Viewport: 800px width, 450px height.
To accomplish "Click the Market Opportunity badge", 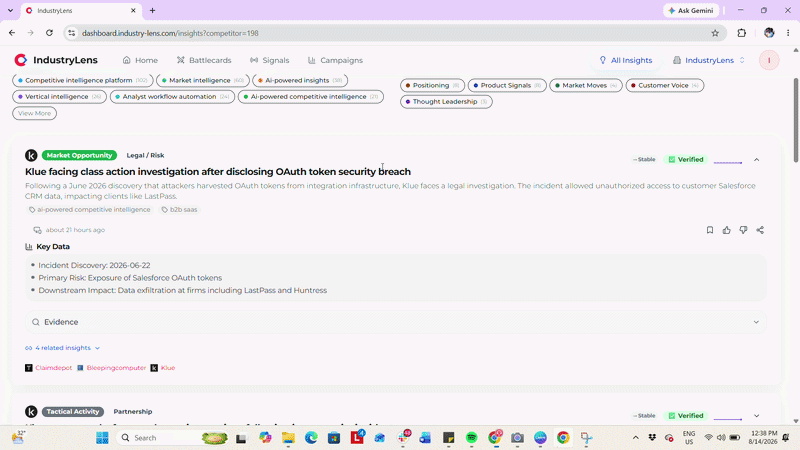I will click(79, 155).
